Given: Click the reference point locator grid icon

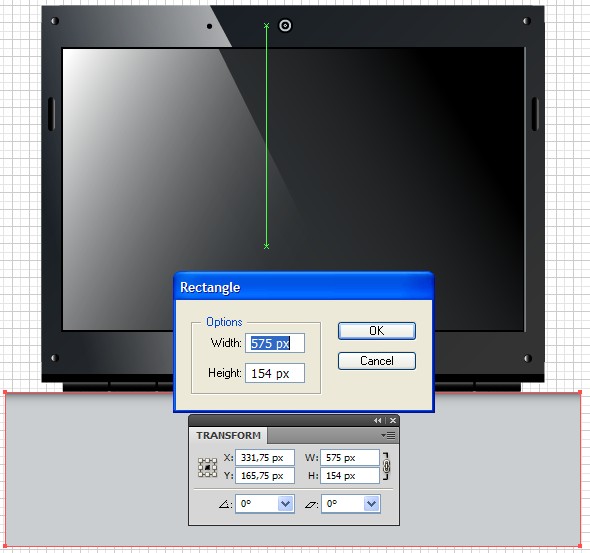Looking at the screenshot, I should (x=208, y=468).
